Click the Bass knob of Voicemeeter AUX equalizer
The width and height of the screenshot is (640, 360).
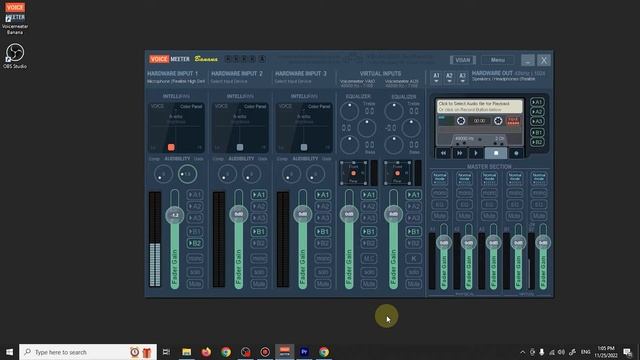click(x=393, y=145)
